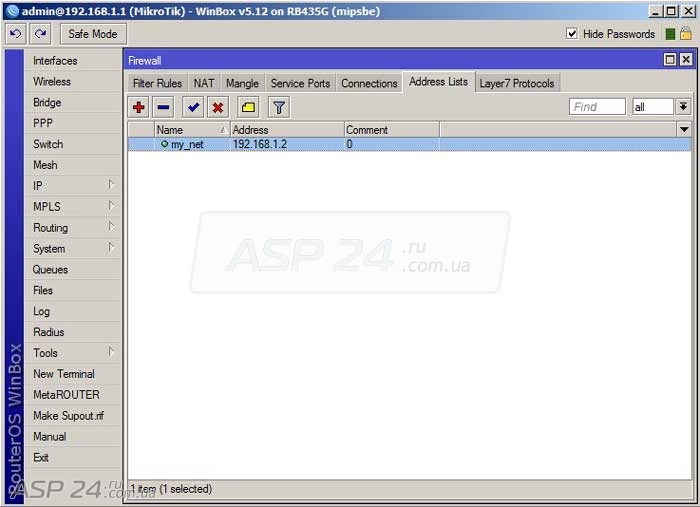Open the 'all' list filter dropdown

(x=683, y=107)
